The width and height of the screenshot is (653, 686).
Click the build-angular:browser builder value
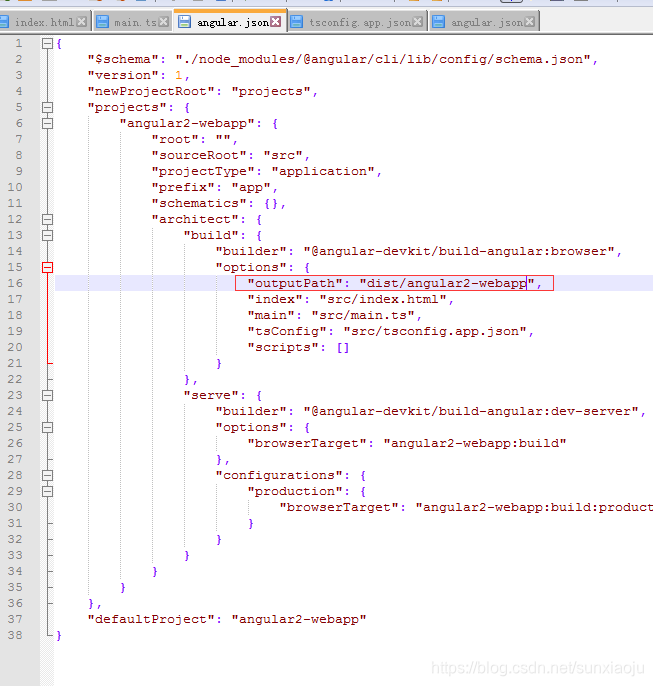point(459,252)
